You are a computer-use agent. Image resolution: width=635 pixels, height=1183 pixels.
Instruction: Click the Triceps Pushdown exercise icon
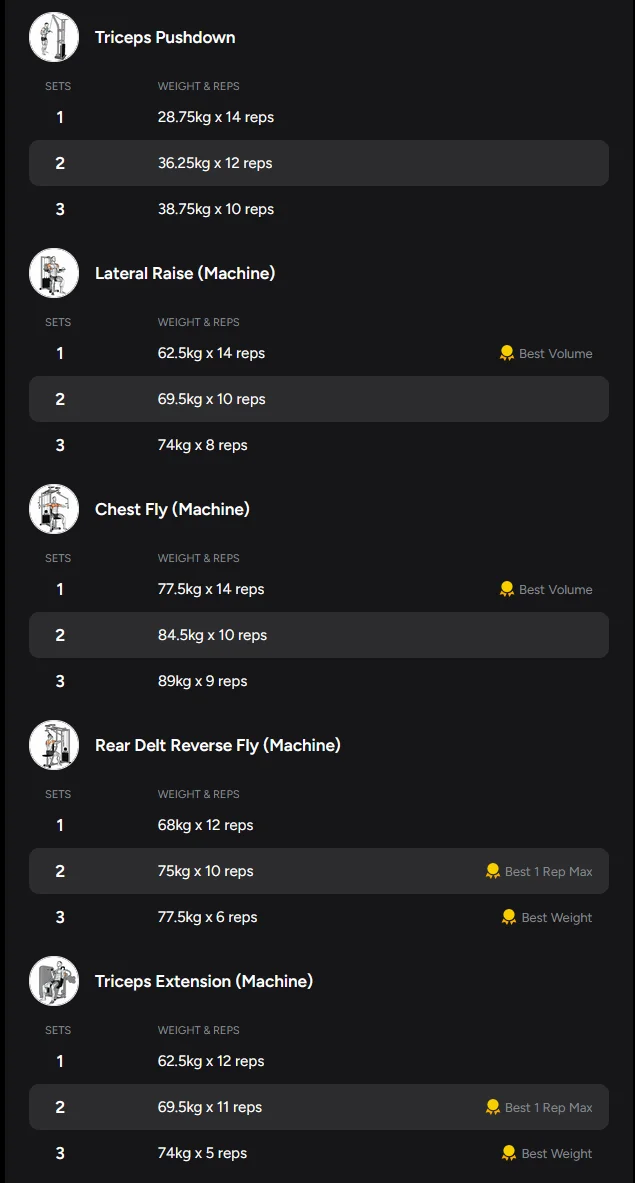point(54,38)
